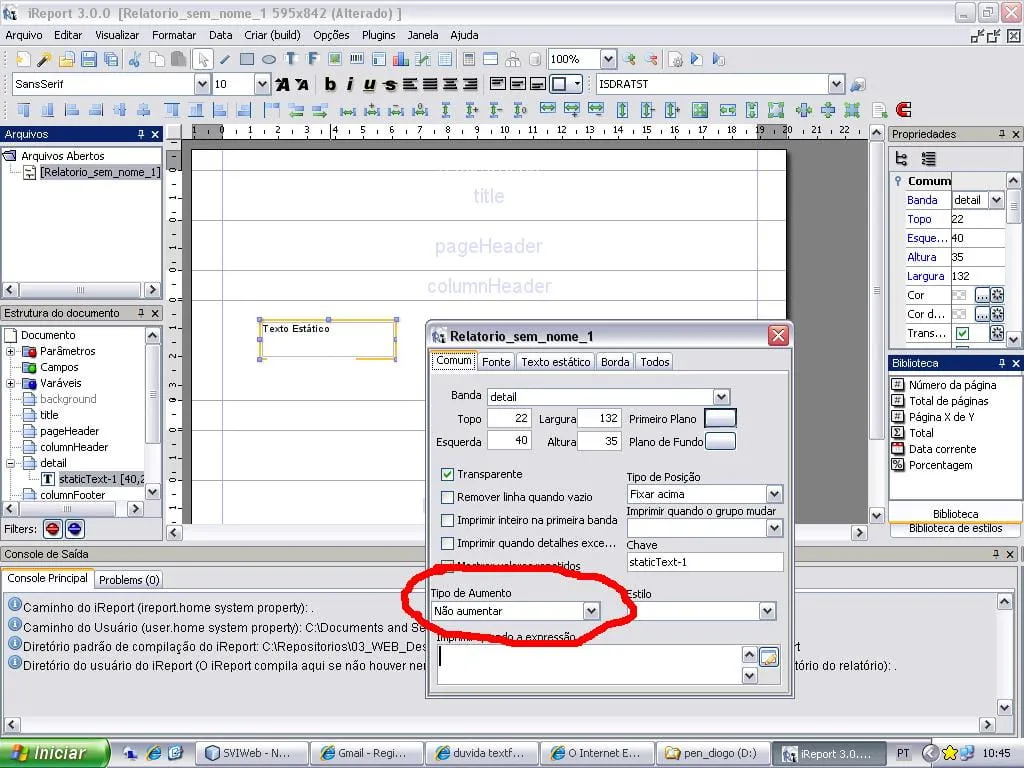Open the ISDRATST datasource dropdown

837,84
